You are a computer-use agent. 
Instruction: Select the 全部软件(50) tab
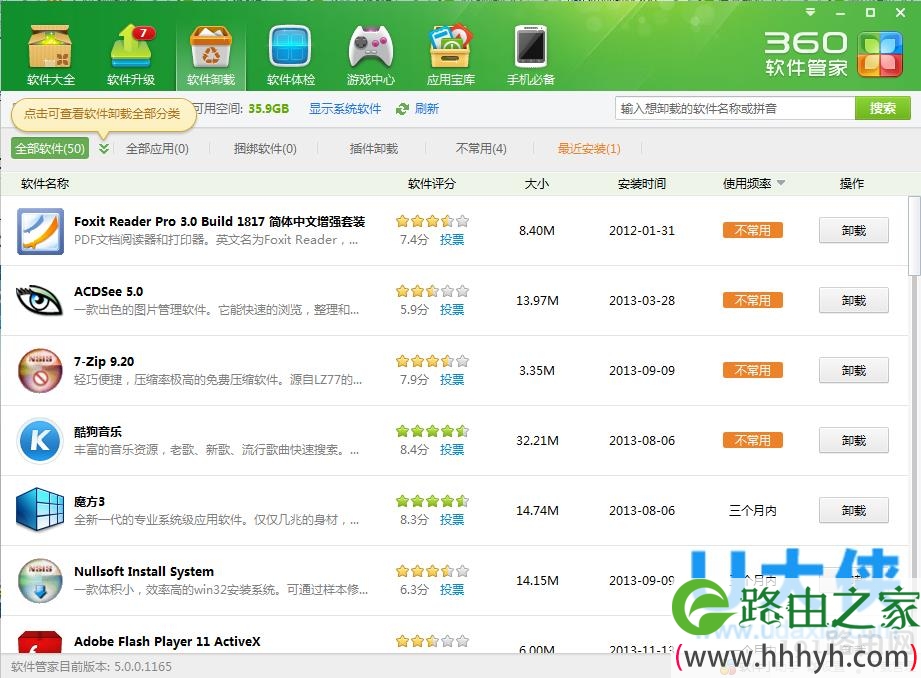[50, 149]
